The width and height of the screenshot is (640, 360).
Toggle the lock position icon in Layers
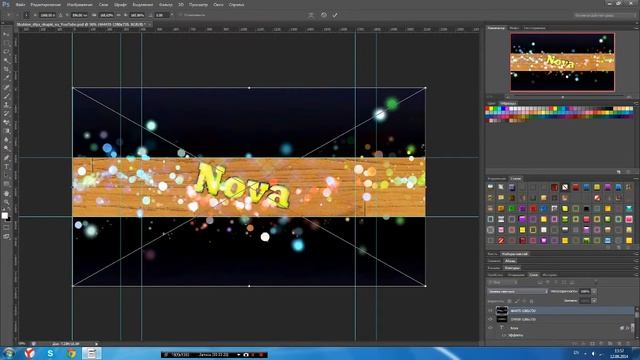[524, 301]
